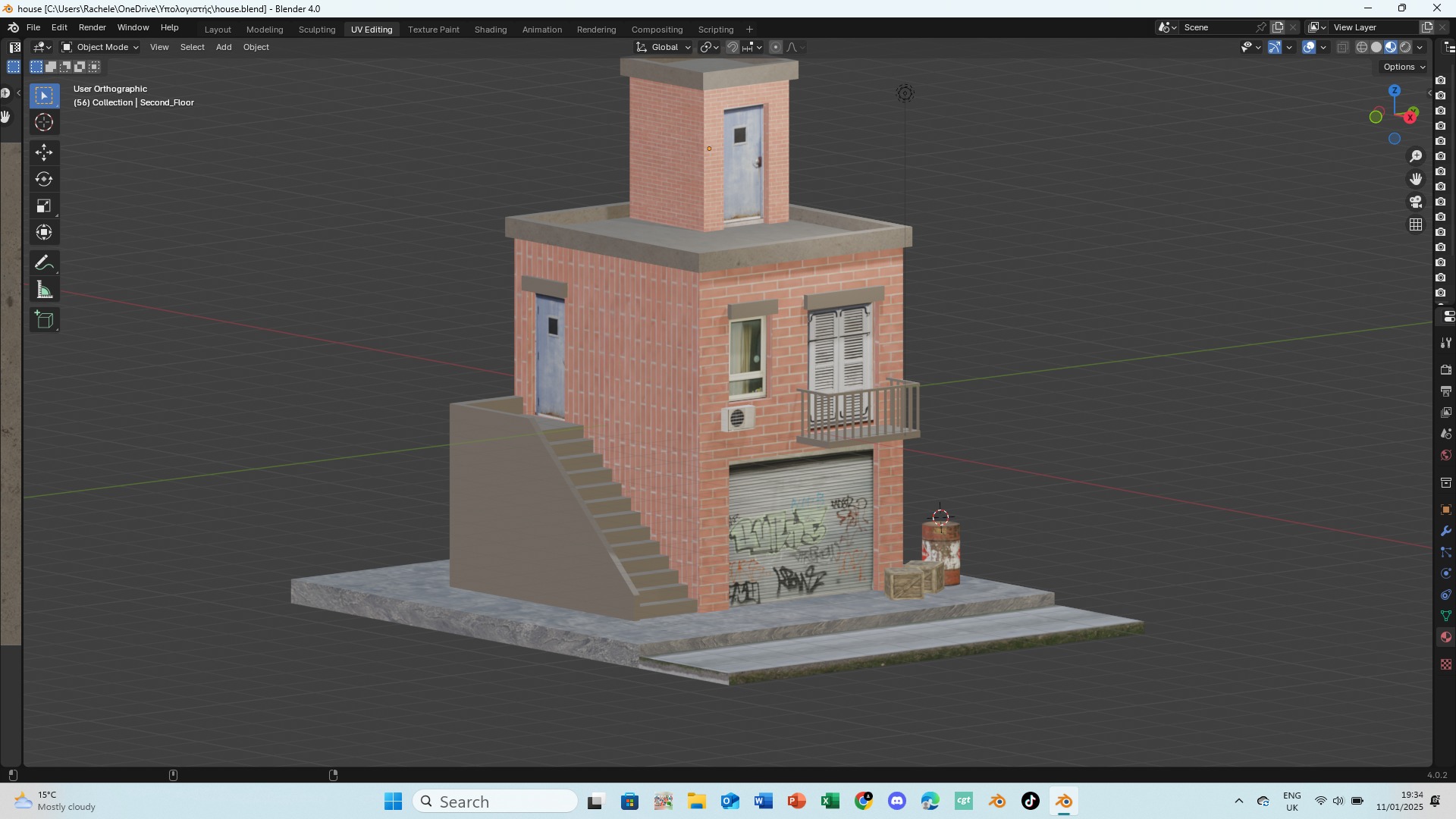The height and width of the screenshot is (819, 1456).
Task: Open File Explorer from the taskbar
Action: [696, 802]
